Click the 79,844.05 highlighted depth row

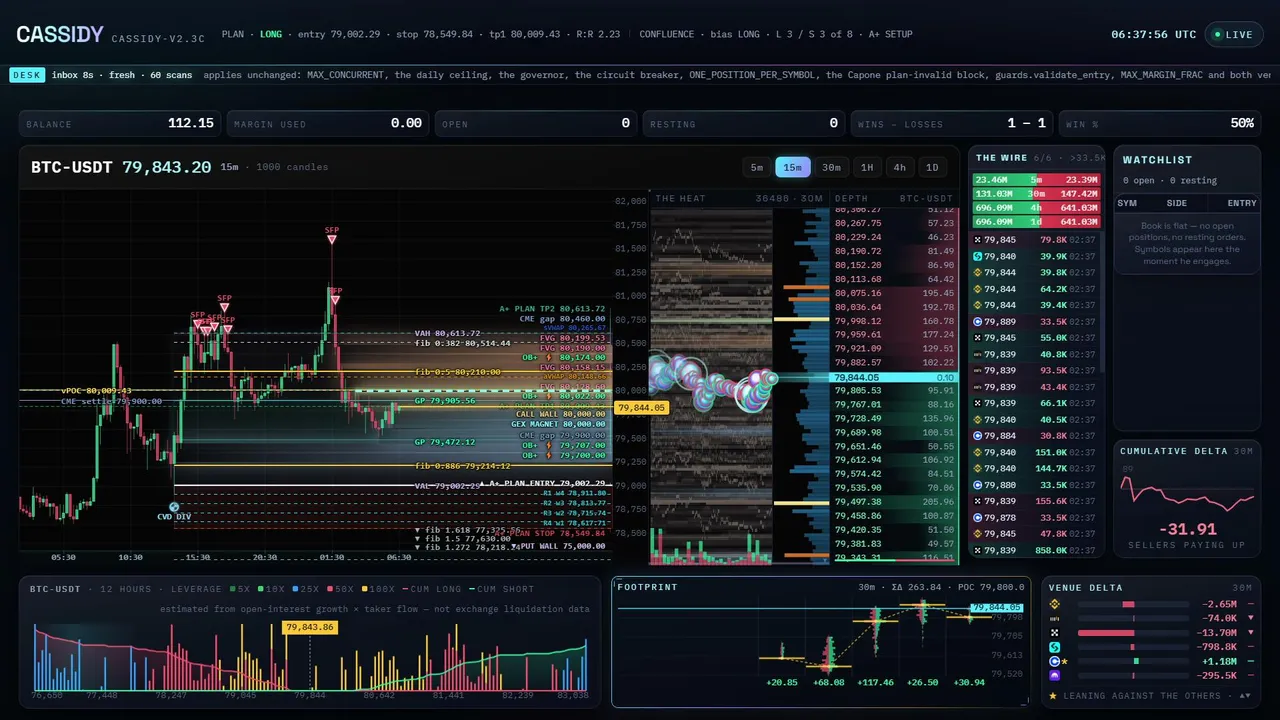[x=895, y=377]
